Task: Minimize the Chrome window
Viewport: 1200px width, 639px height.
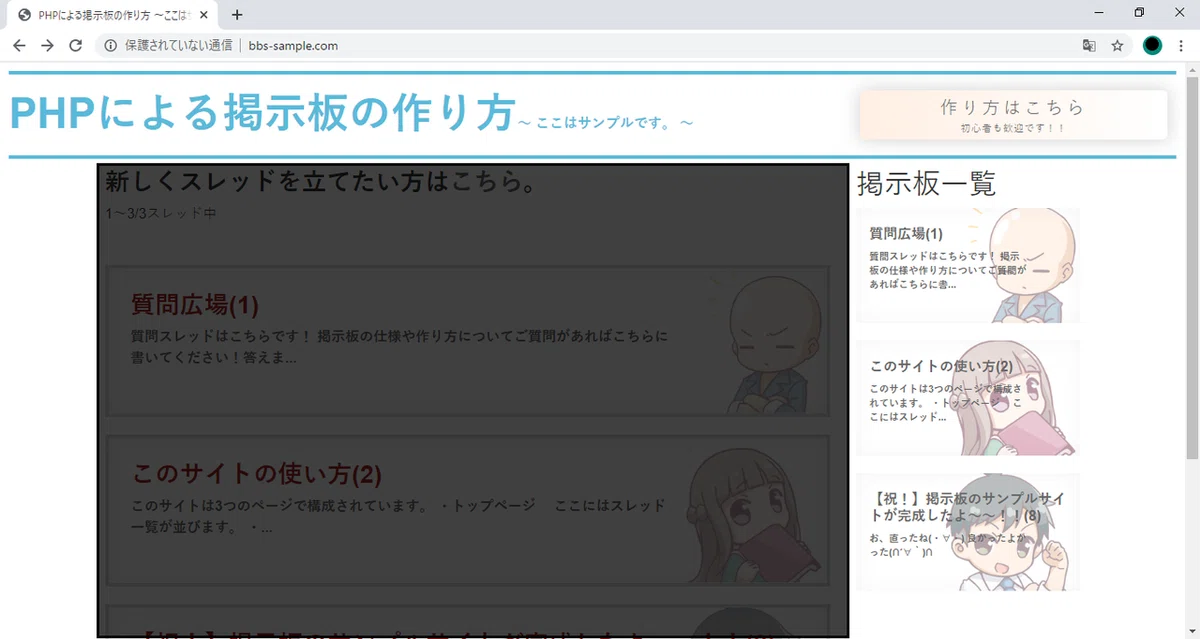Action: [x=1099, y=13]
